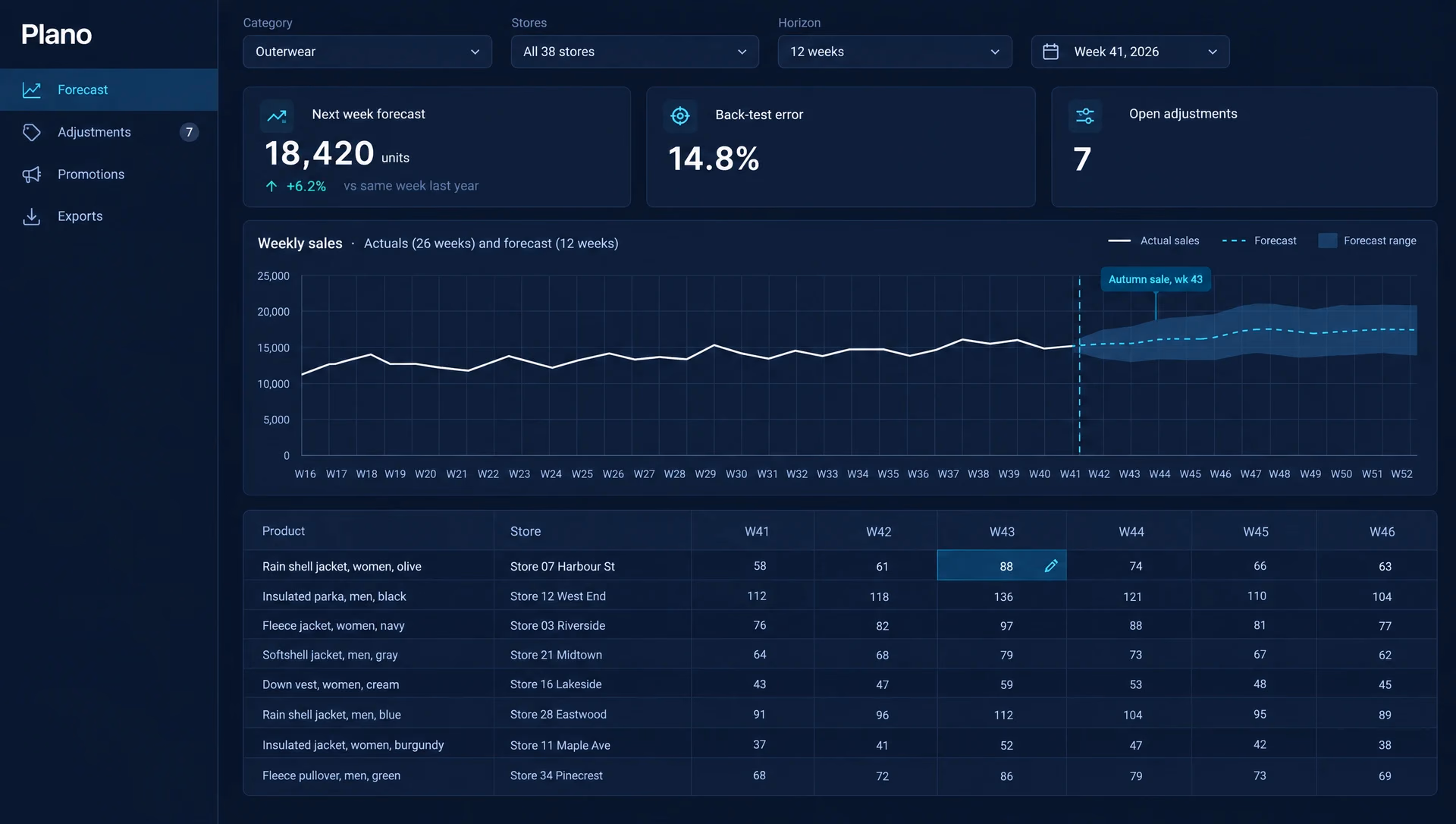The height and width of the screenshot is (824, 1456).
Task: Select Down vest, women, cream
Action: (331, 684)
